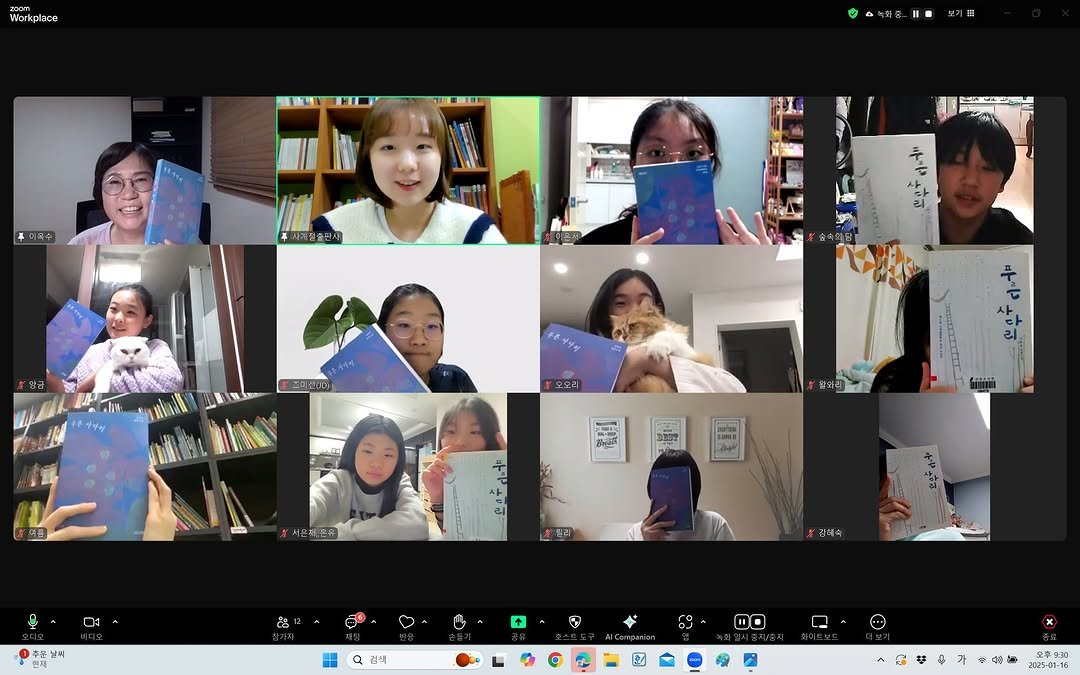Expand the share options arrow next to 공유

[x=542, y=621]
